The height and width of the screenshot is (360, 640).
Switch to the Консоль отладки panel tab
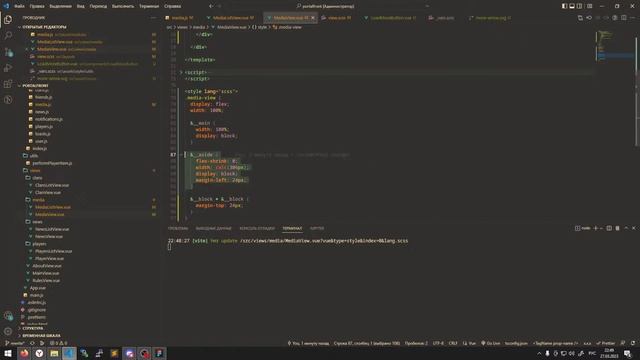(x=257, y=228)
